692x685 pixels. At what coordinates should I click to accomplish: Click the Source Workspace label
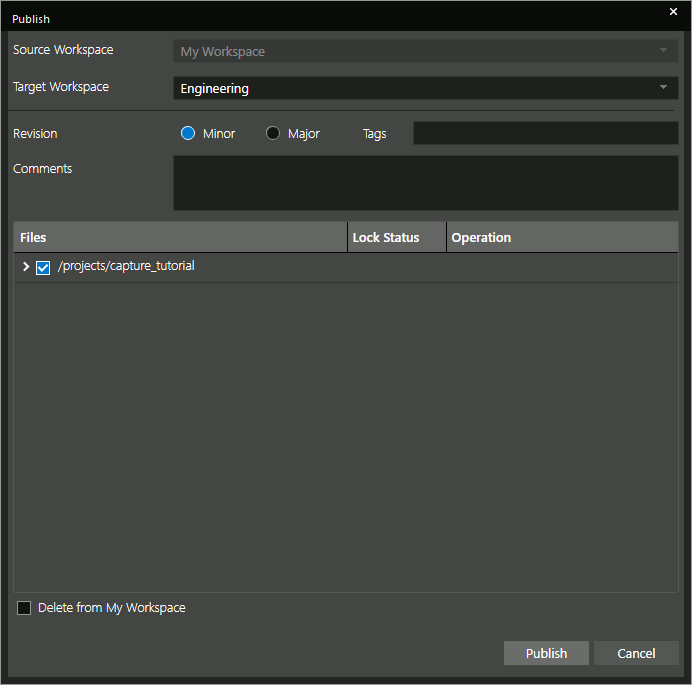tap(63, 50)
